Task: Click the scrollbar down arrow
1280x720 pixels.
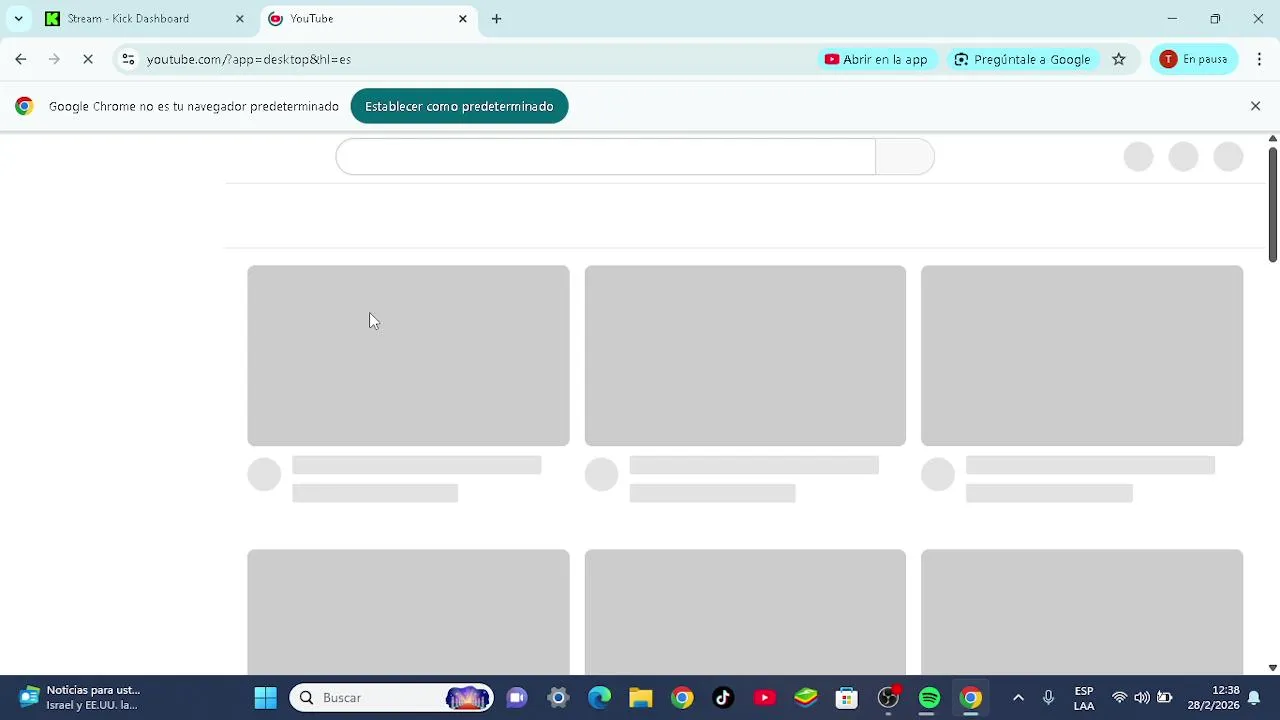Action: coord(1272,667)
